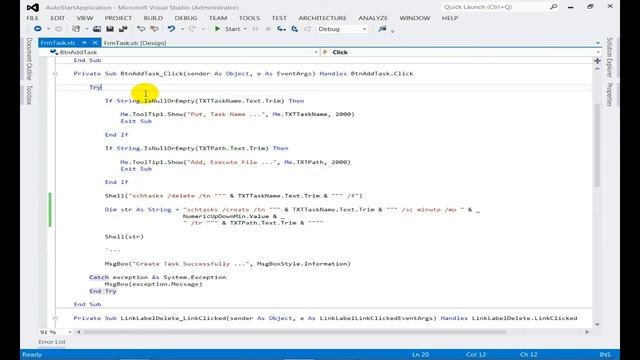Toggle the pin on FrmTask.vb tab
The image size is (640, 360).
coord(84,42)
